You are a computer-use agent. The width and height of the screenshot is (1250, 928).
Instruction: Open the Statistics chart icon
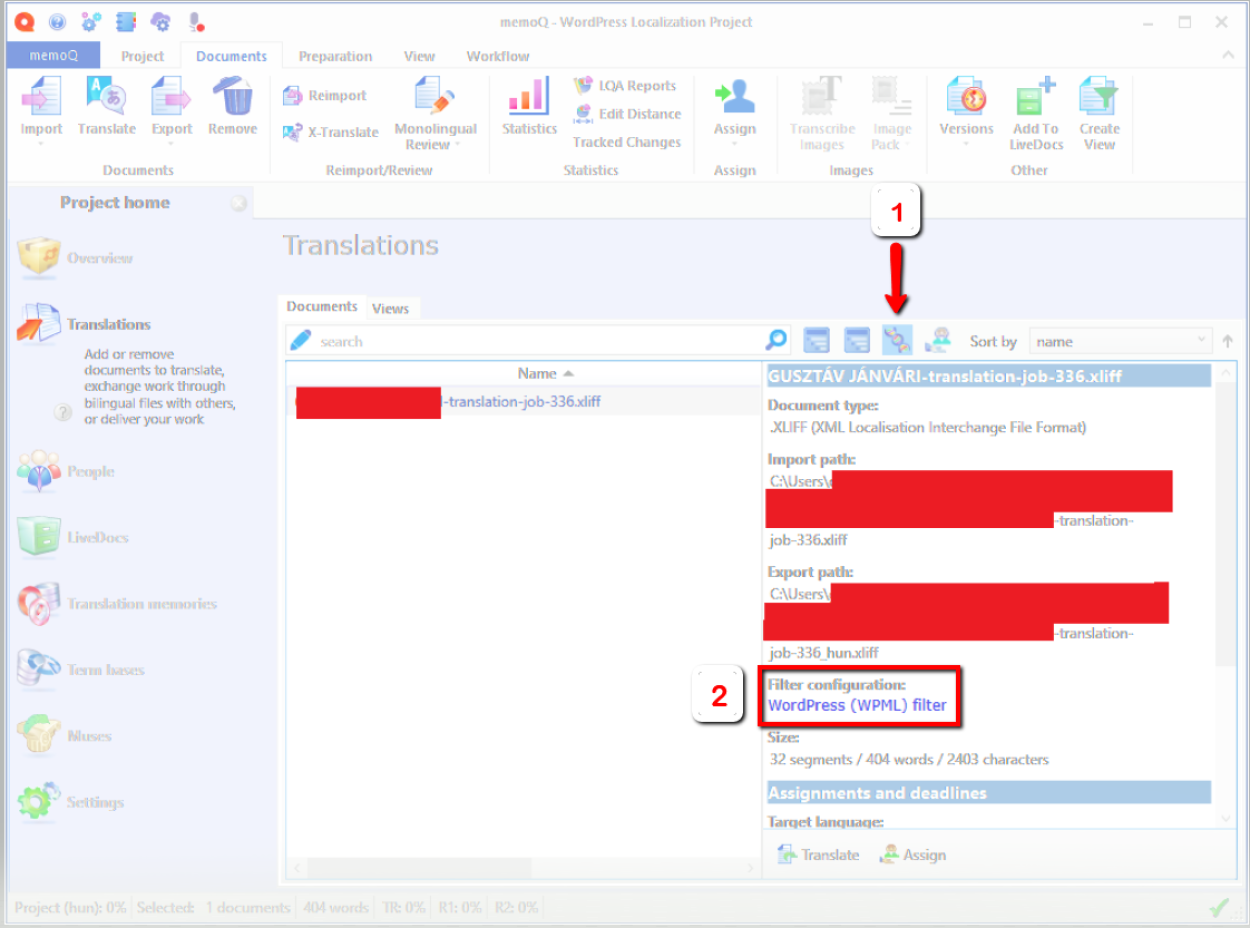coord(529,98)
